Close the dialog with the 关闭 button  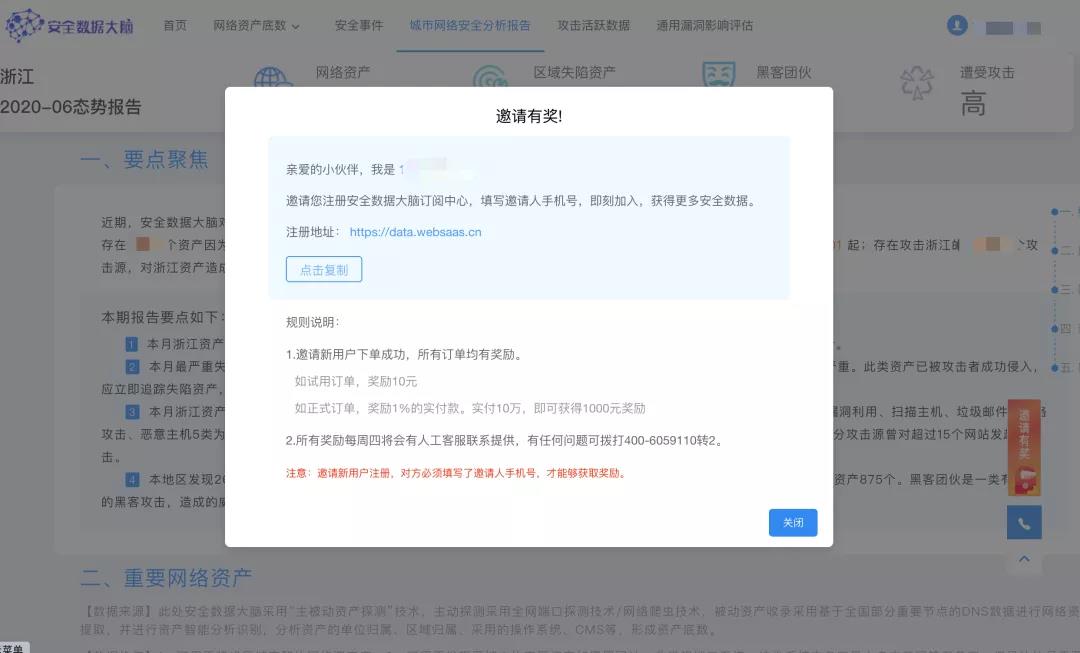click(x=792, y=522)
